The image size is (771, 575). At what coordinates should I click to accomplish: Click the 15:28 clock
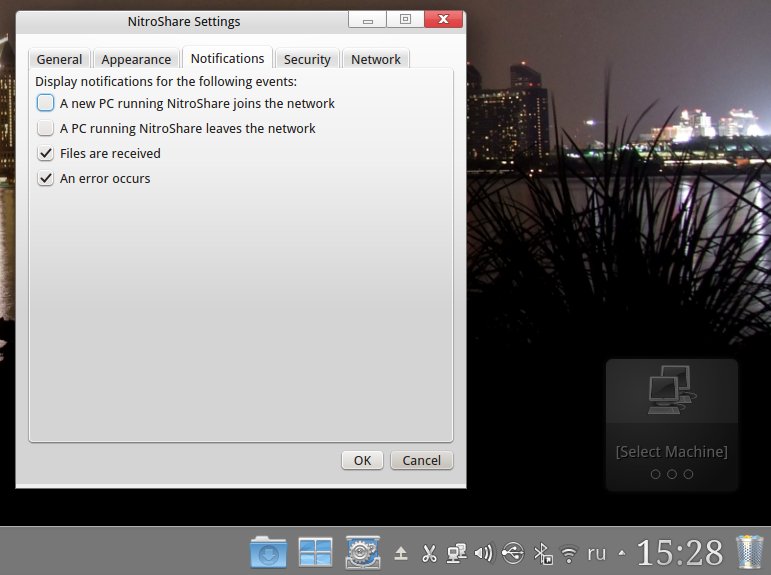tap(680, 553)
